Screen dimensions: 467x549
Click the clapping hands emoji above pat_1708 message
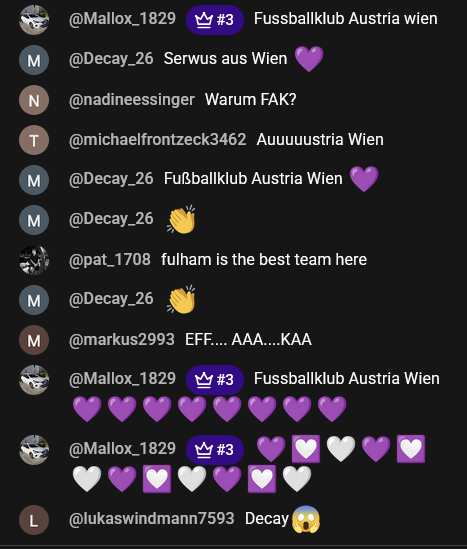tap(181, 219)
